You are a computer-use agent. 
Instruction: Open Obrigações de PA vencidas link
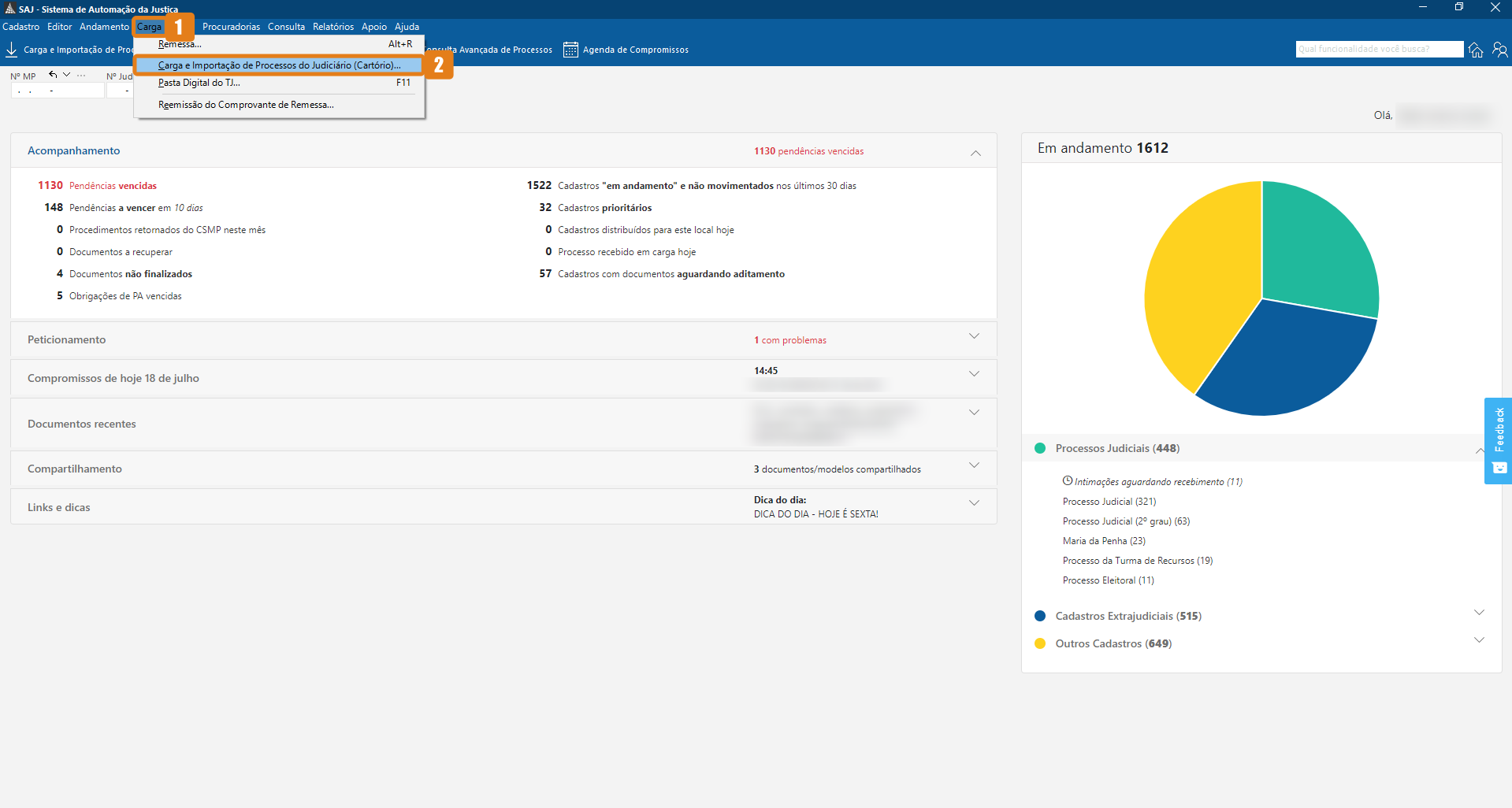click(119, 296)
